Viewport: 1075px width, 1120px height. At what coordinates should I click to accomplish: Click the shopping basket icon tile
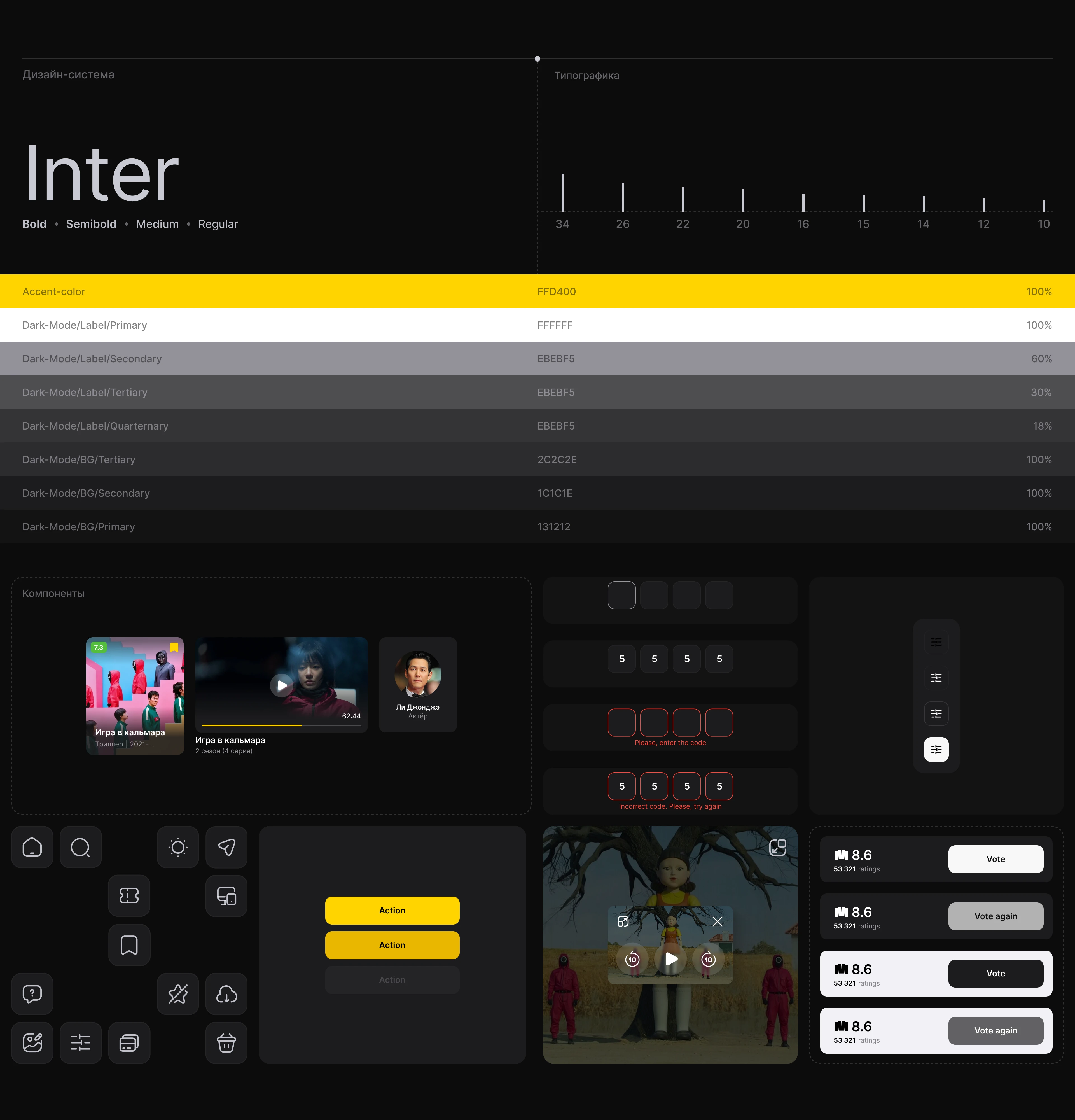coord(226,1043)
